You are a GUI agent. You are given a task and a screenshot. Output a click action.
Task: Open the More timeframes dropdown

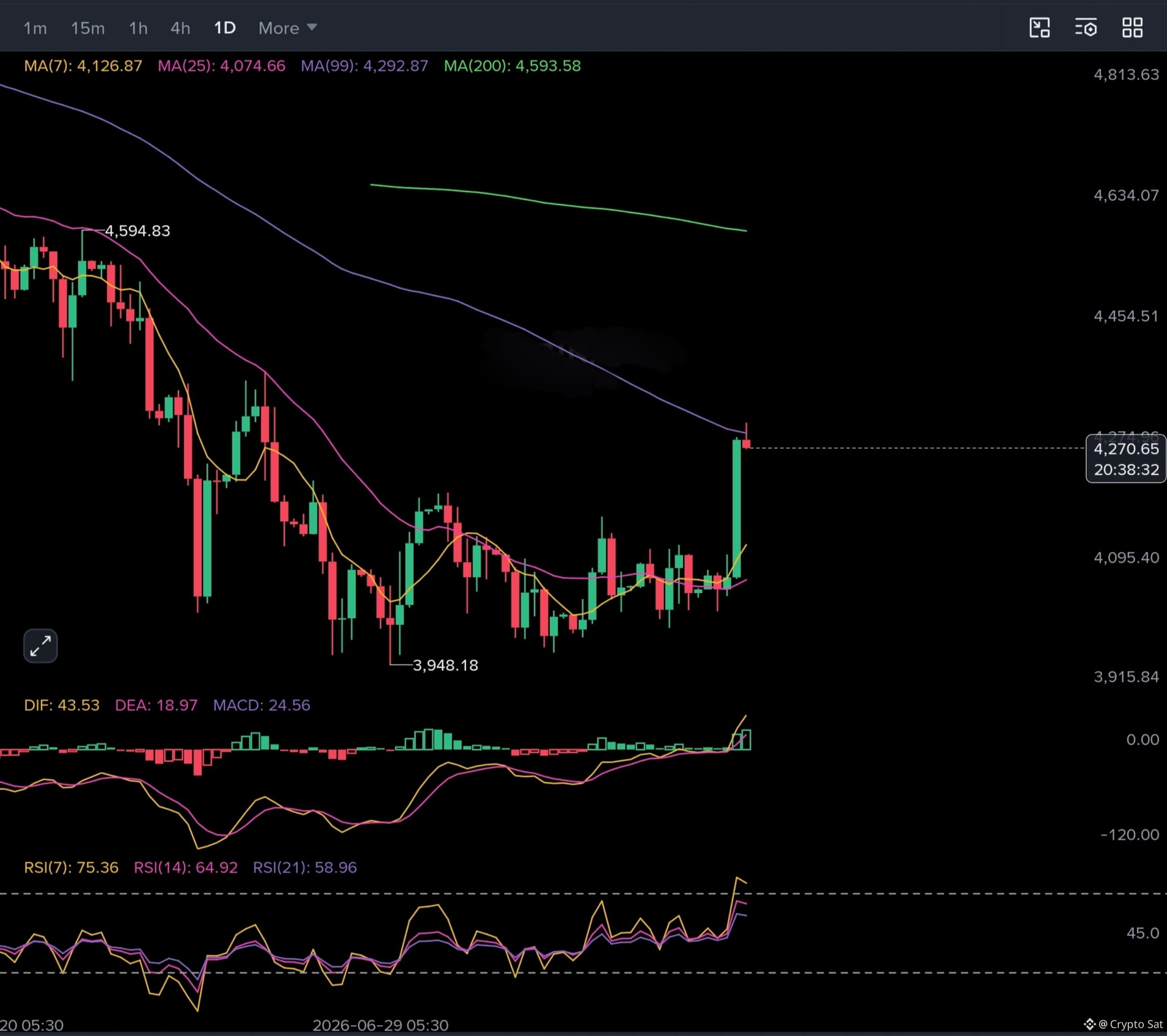coord(287,28)
